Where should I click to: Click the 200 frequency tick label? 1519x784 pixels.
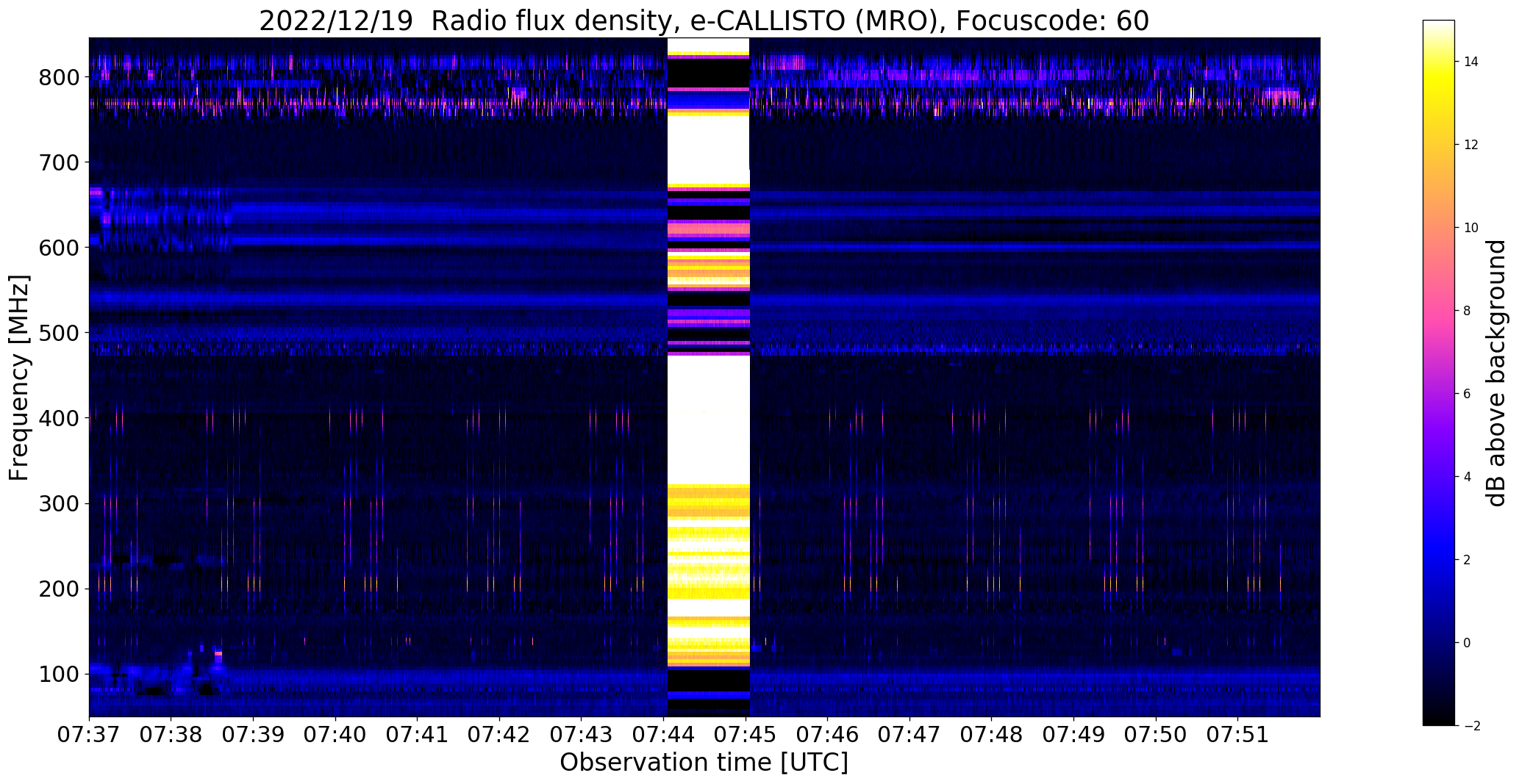(x=60, y=589)
